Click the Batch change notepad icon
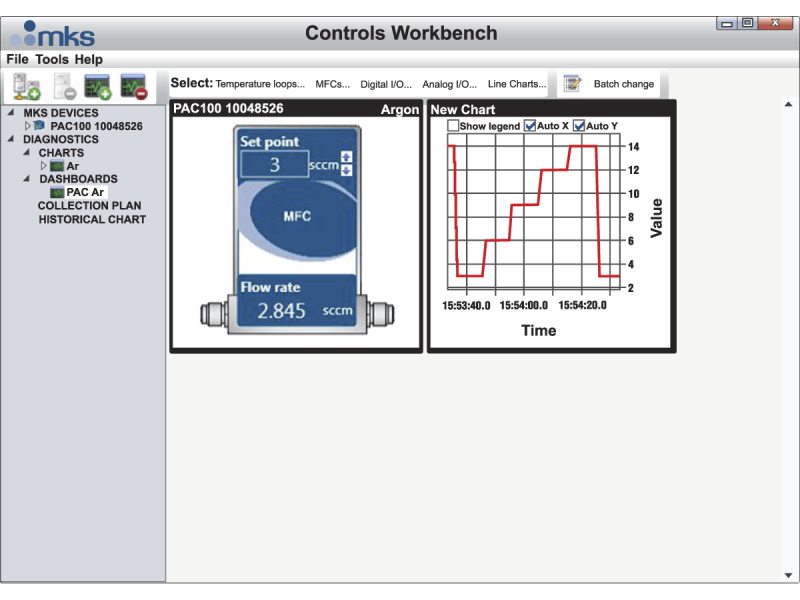 pos(572,84)
